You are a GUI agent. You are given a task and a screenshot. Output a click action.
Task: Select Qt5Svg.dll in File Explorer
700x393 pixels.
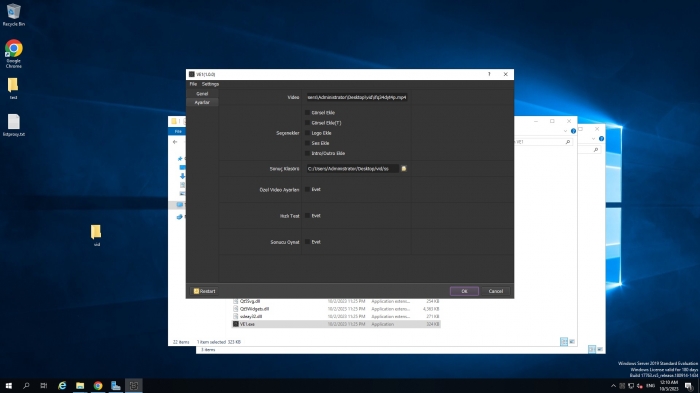pos(250,301)
